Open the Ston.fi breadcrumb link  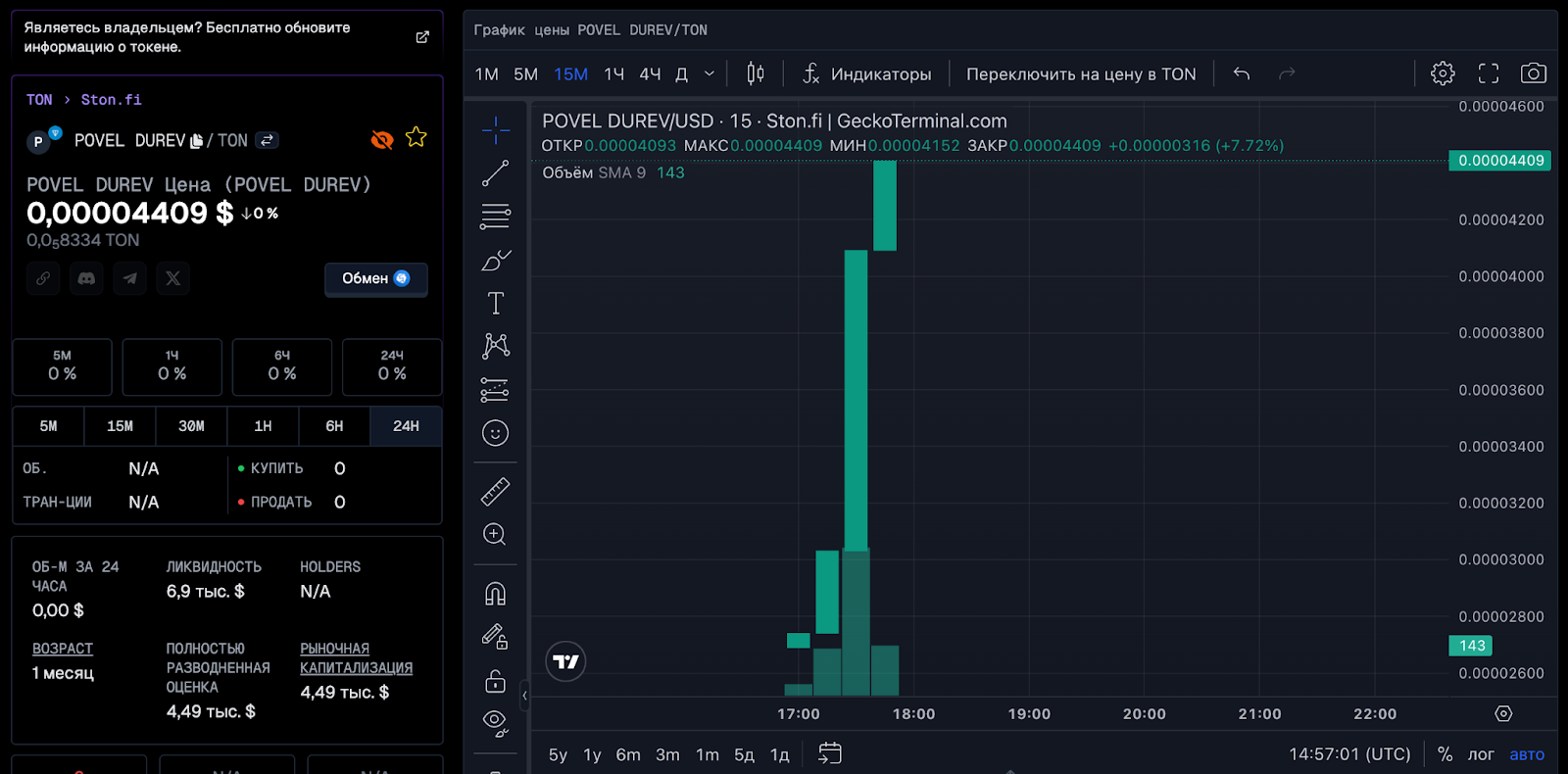[x=111, y=100]
